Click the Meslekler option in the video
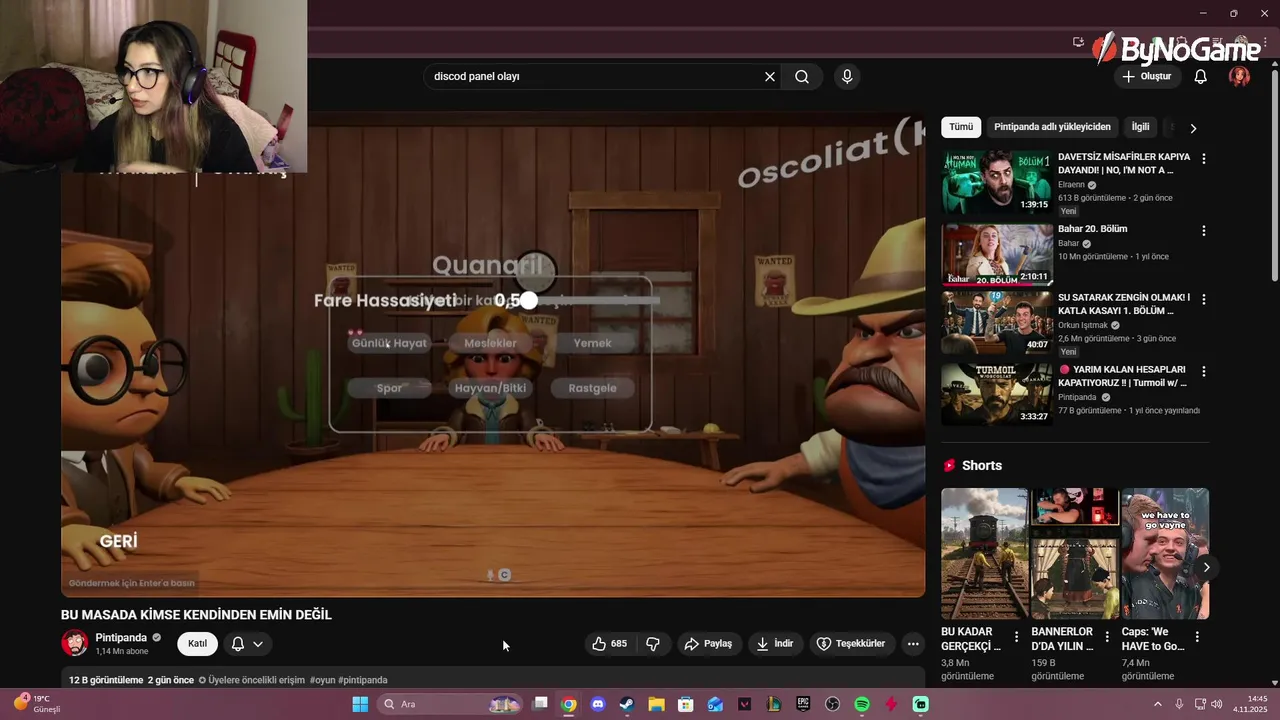Screen dimensions: 1280x720 click(x=490, y=343)
